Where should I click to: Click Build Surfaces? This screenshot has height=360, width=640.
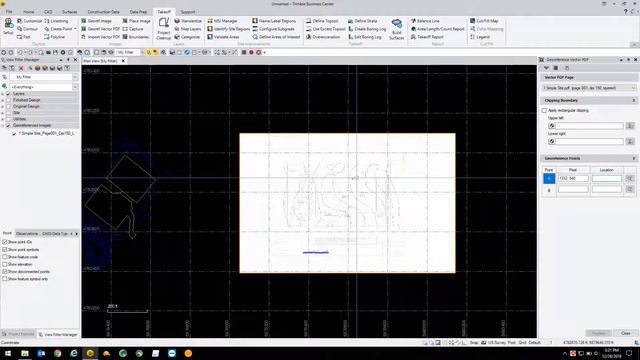(x=396, y=29)
